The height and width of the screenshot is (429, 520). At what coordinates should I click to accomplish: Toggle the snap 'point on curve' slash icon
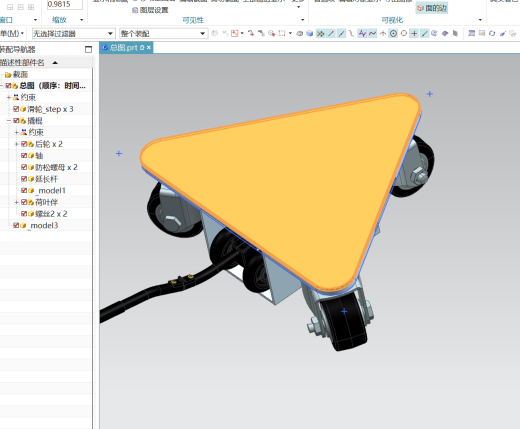(x=424, y=33)
